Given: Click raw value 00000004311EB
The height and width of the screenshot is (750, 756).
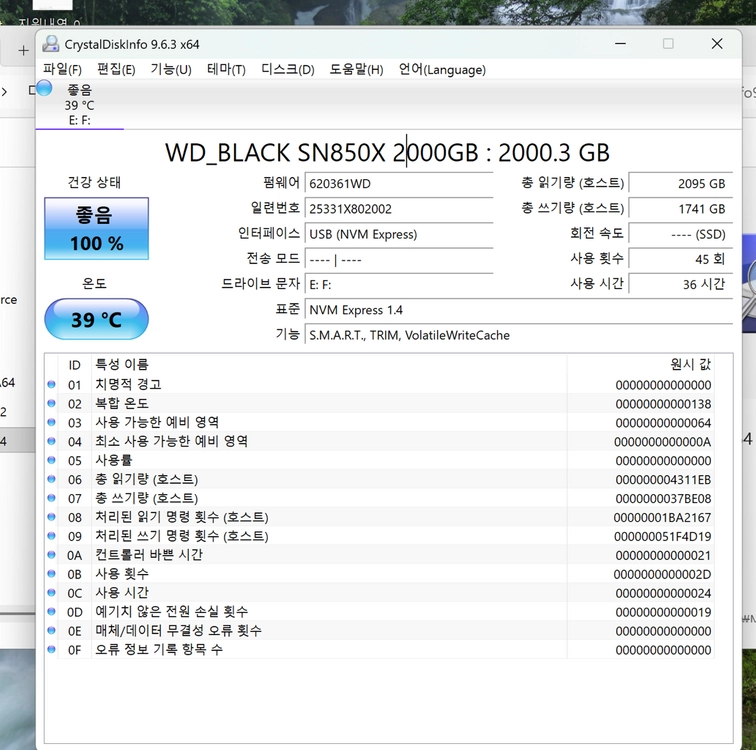Looking at the screenshot, I should [663, 480].
